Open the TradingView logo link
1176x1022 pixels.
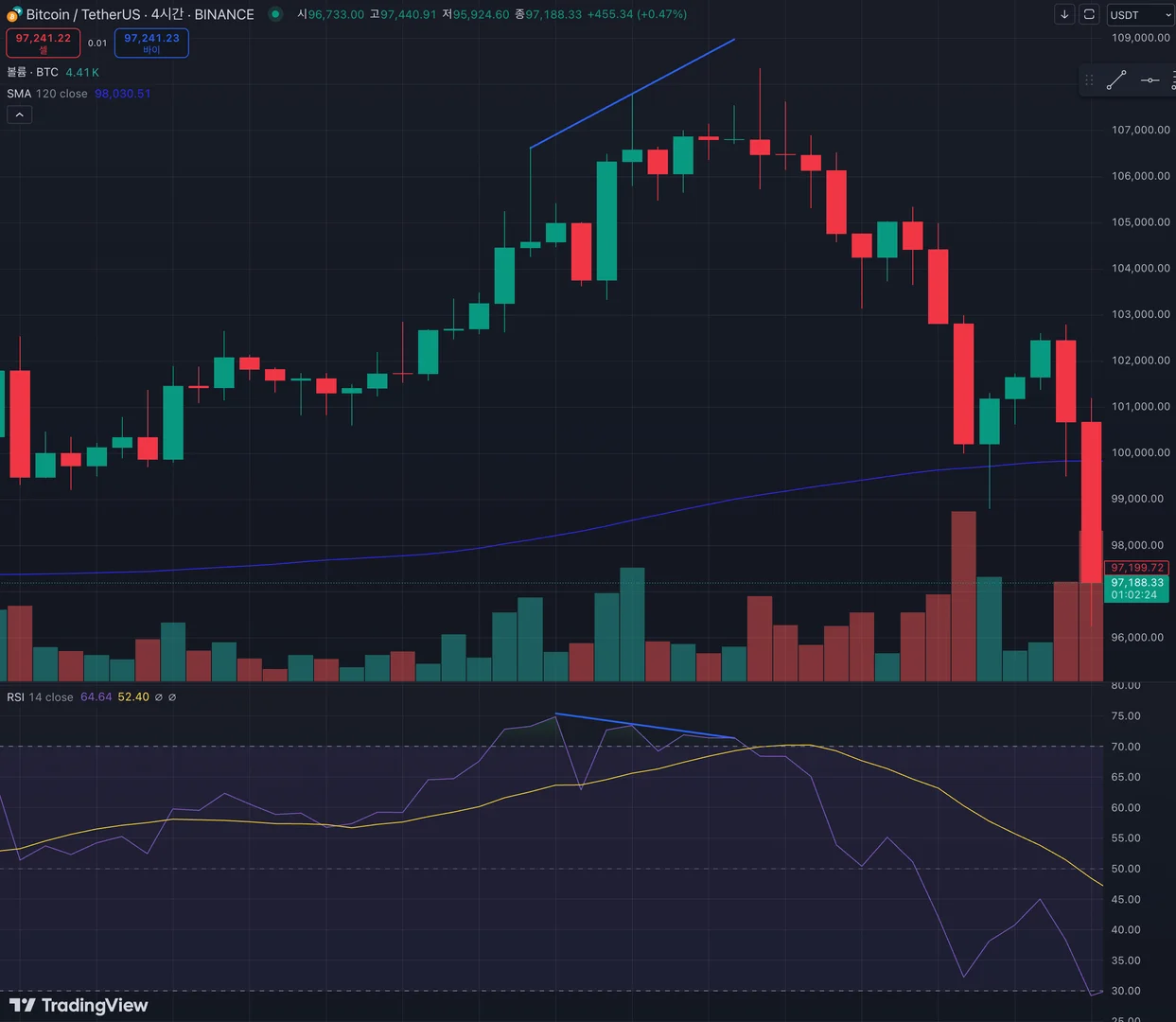[79, 1005]
